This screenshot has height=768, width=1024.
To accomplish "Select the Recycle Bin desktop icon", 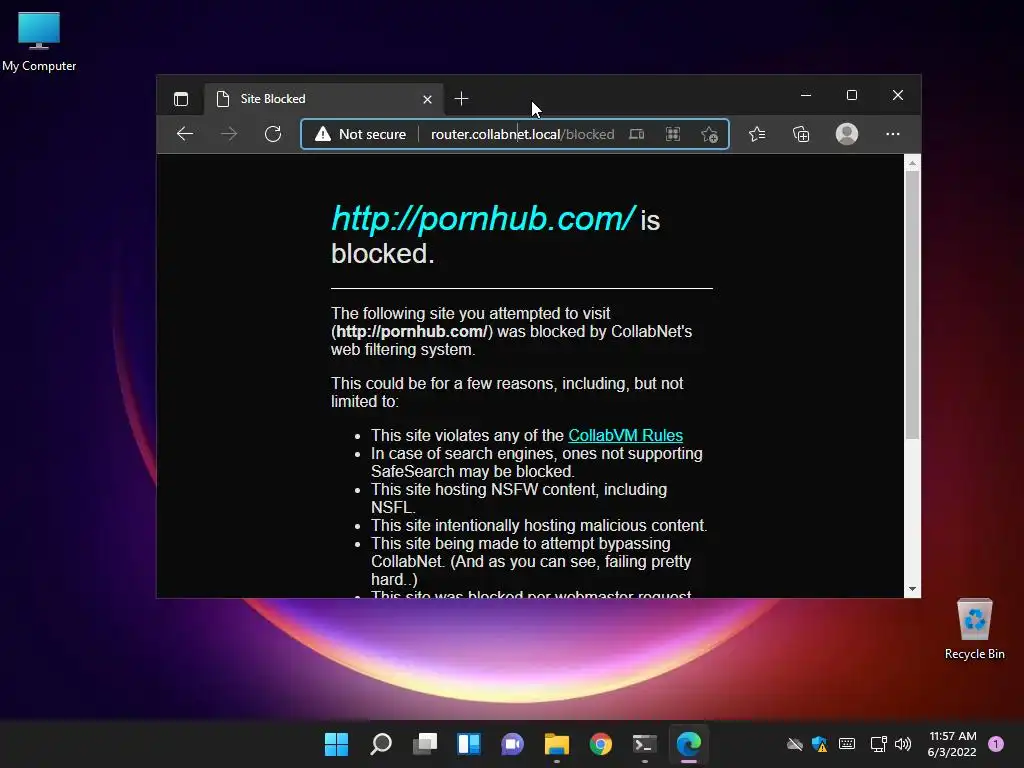I will [x=974, y=630].
